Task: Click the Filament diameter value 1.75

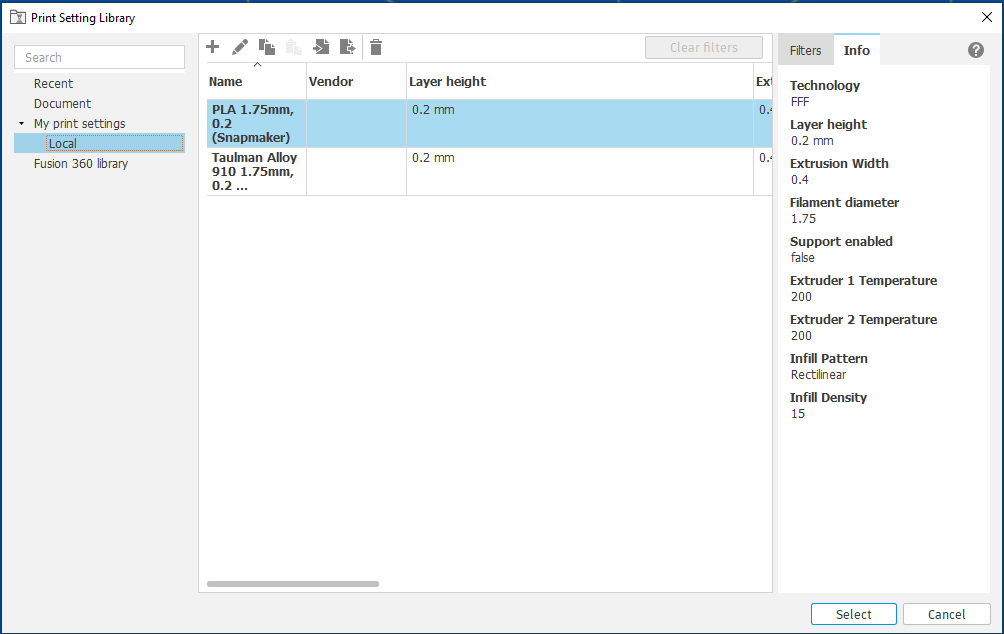Action: click(x=803, y=218)
